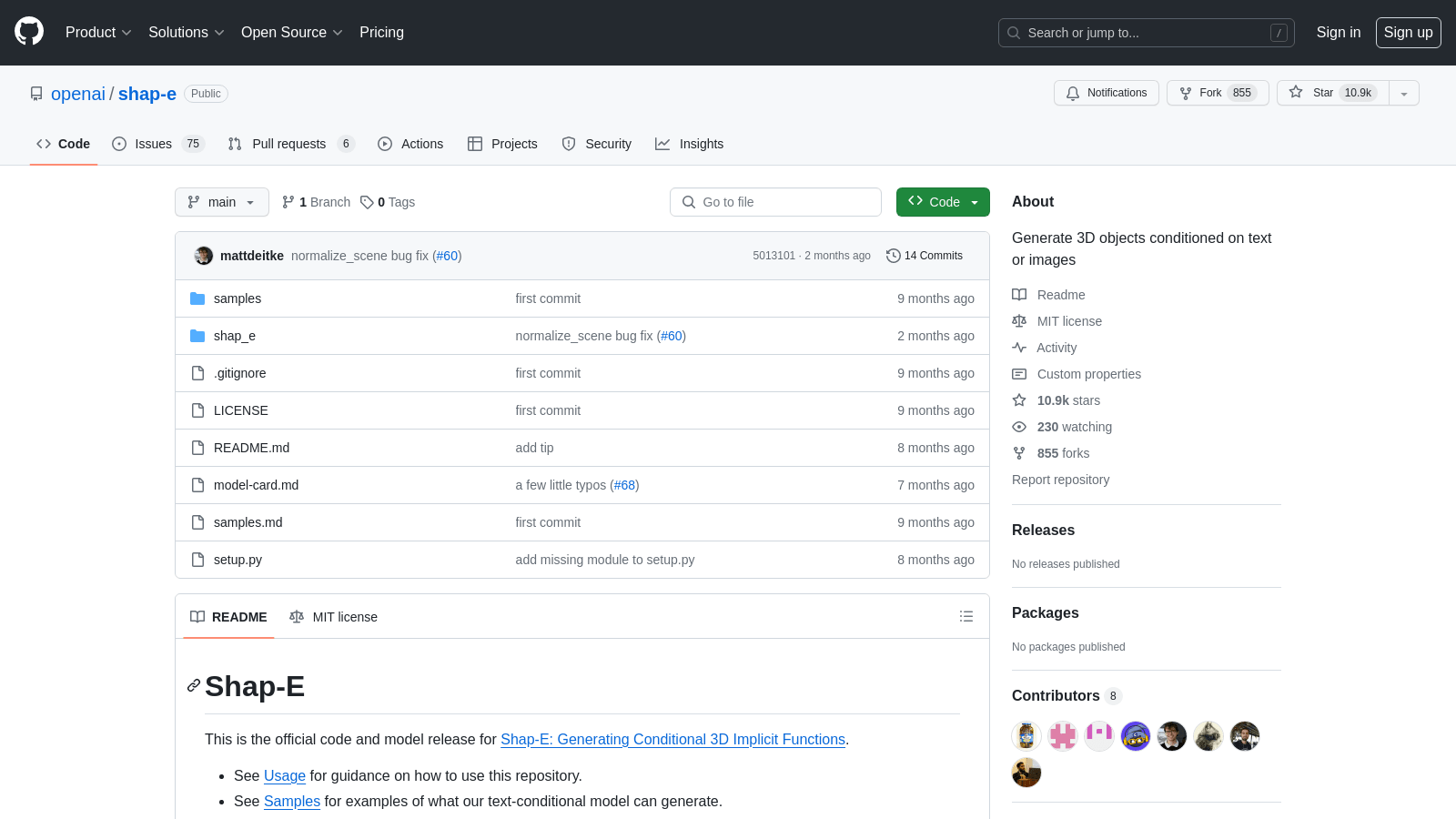Viewport: 1456px width, 819px height.
Task: Open the Usage link in README
Action: point(285,775)
